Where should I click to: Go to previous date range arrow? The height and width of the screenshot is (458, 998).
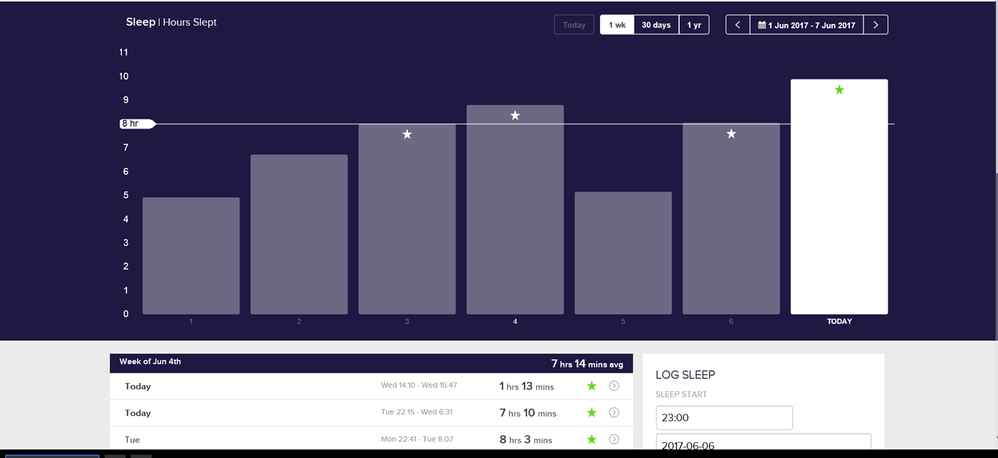pyautogui.click(x=738, y=25)
